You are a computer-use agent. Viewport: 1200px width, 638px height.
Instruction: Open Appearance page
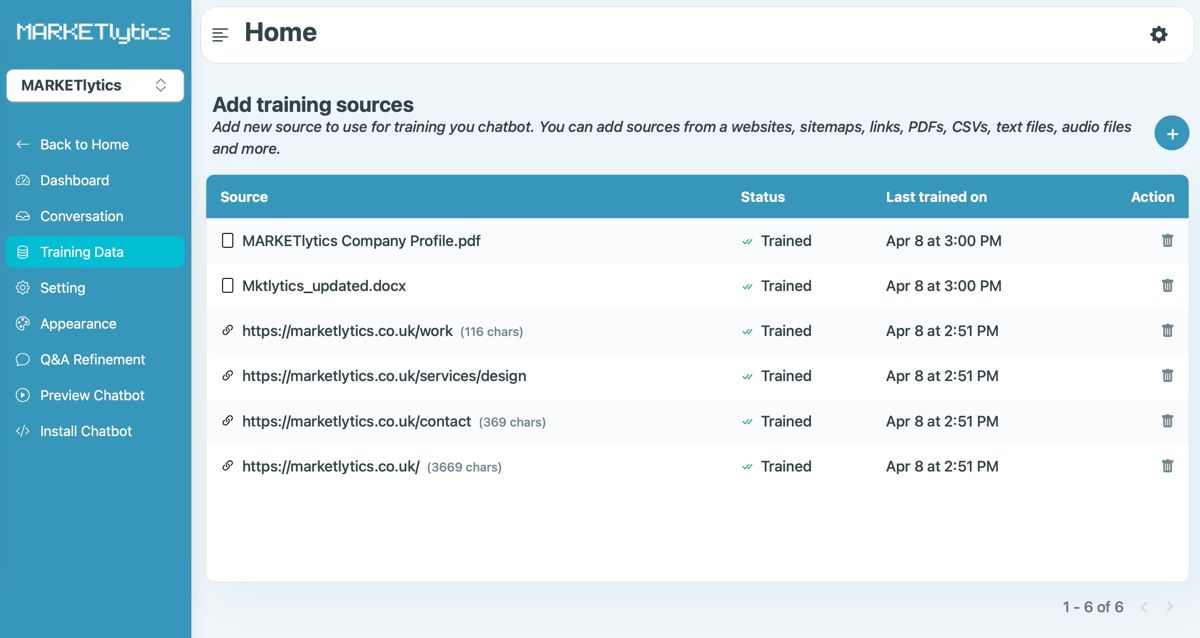point(95,324)
